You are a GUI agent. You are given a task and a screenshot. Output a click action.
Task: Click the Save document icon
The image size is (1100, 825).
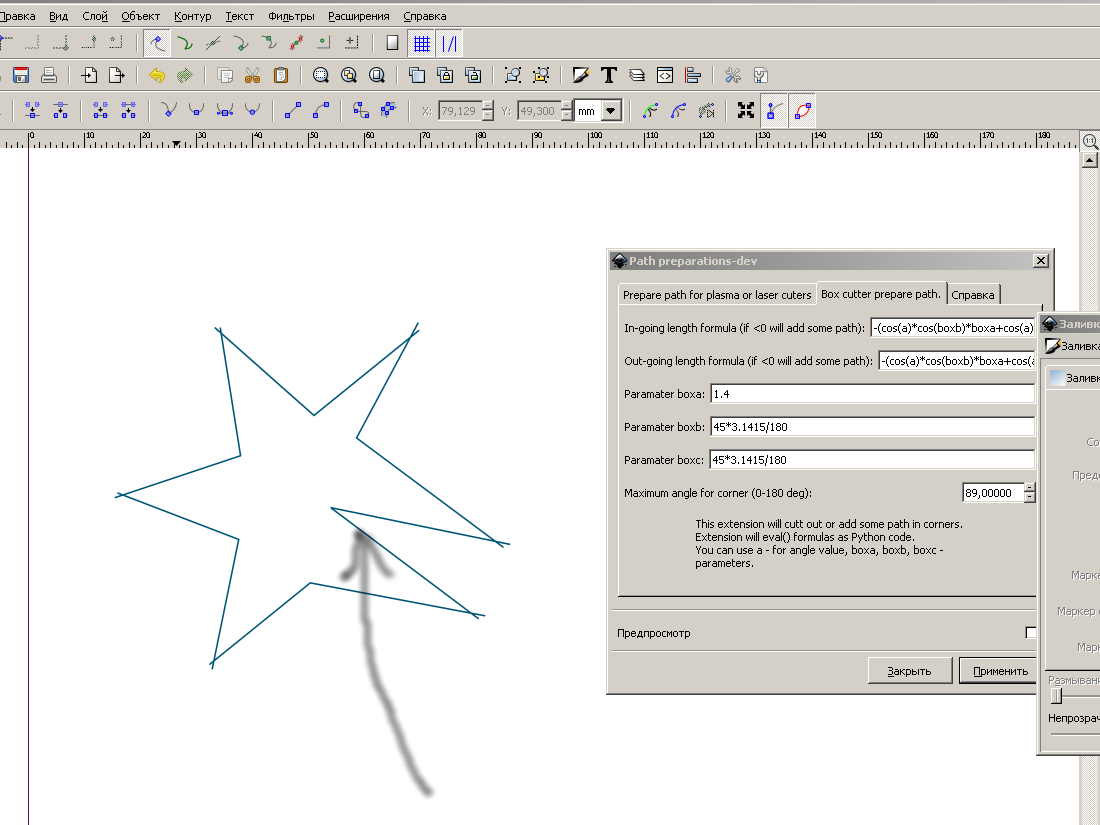point(21,75)
